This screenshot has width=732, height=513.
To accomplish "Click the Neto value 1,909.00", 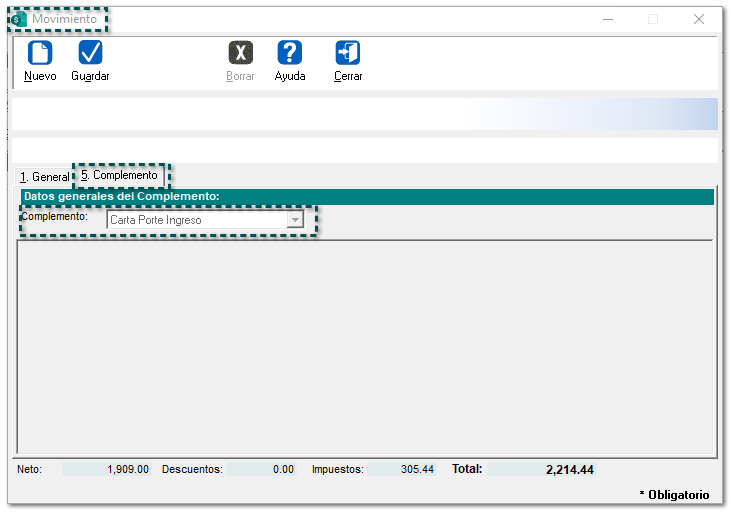I will (x=107, y=469).
